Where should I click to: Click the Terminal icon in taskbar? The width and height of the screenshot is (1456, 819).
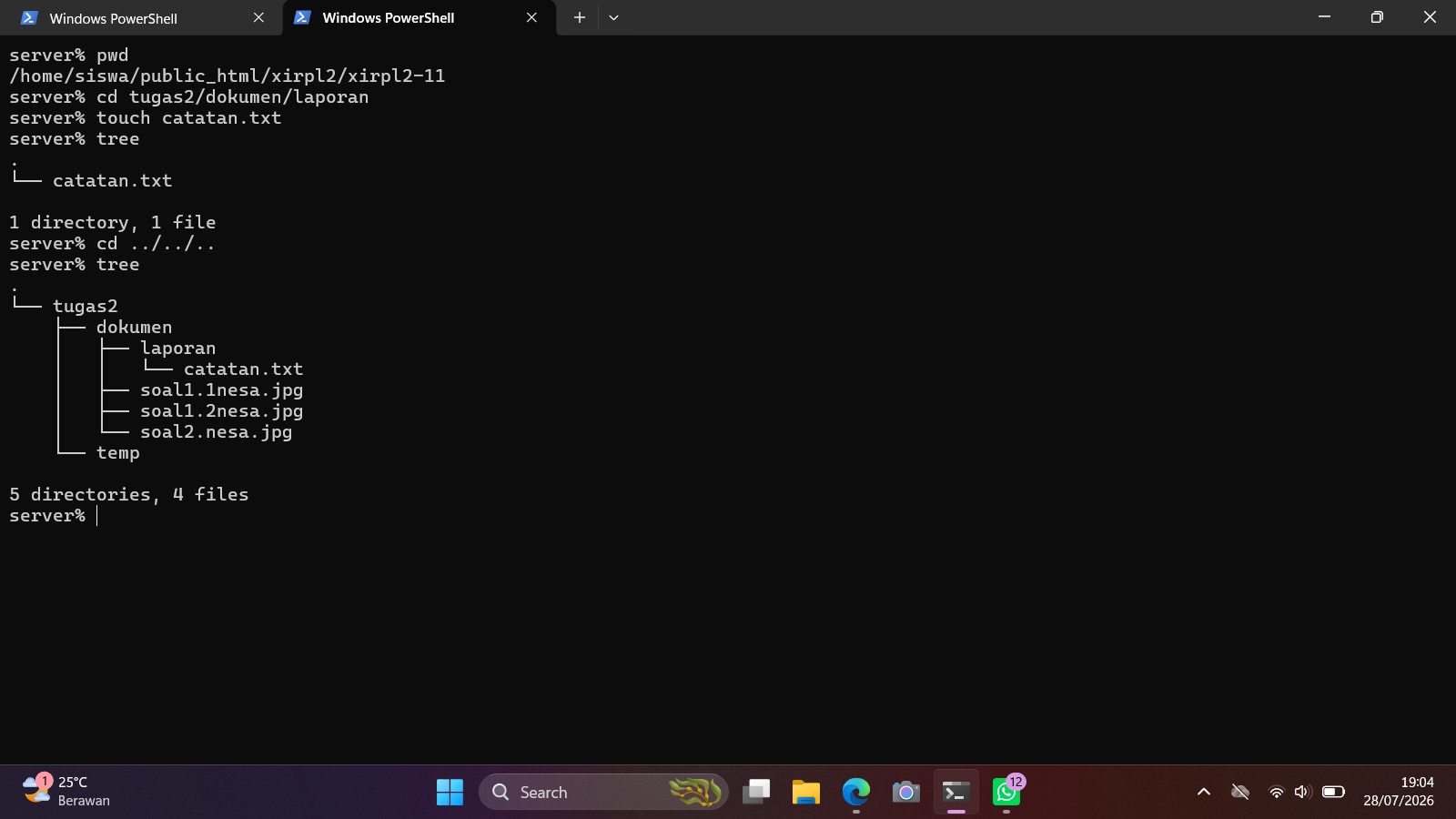click(955, 793)
